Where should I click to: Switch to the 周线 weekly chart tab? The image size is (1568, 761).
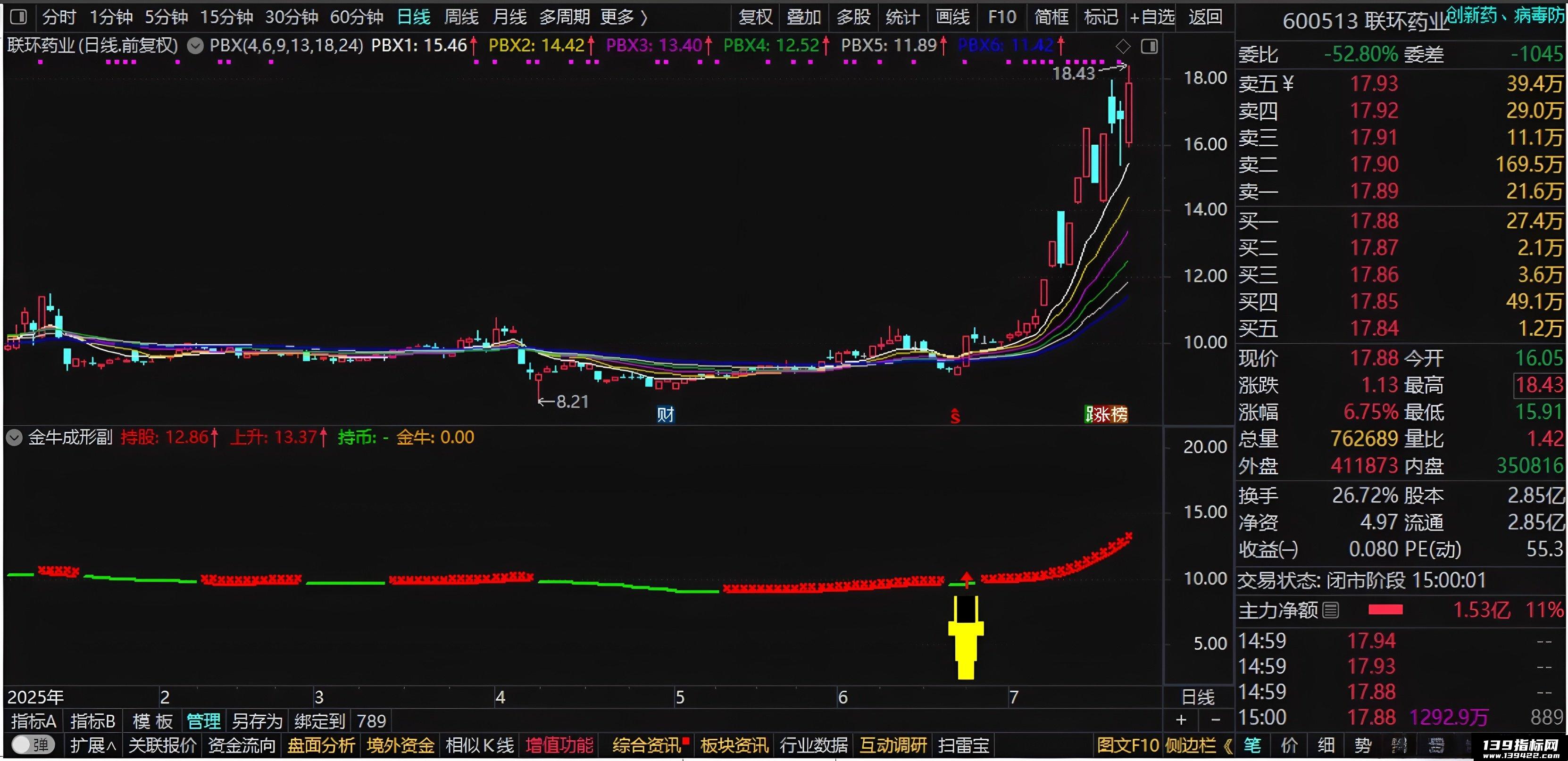tap(461, 17)
